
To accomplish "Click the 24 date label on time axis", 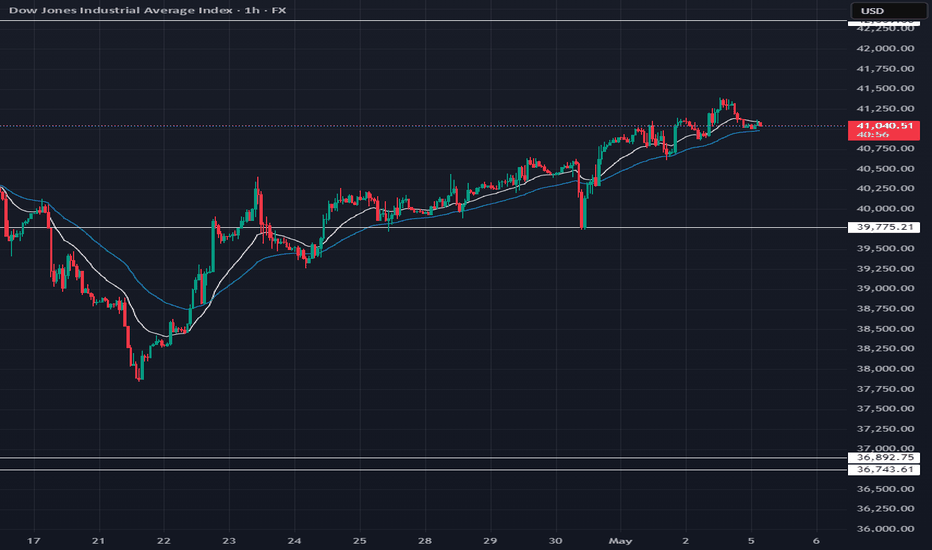I will pos(294,540).
